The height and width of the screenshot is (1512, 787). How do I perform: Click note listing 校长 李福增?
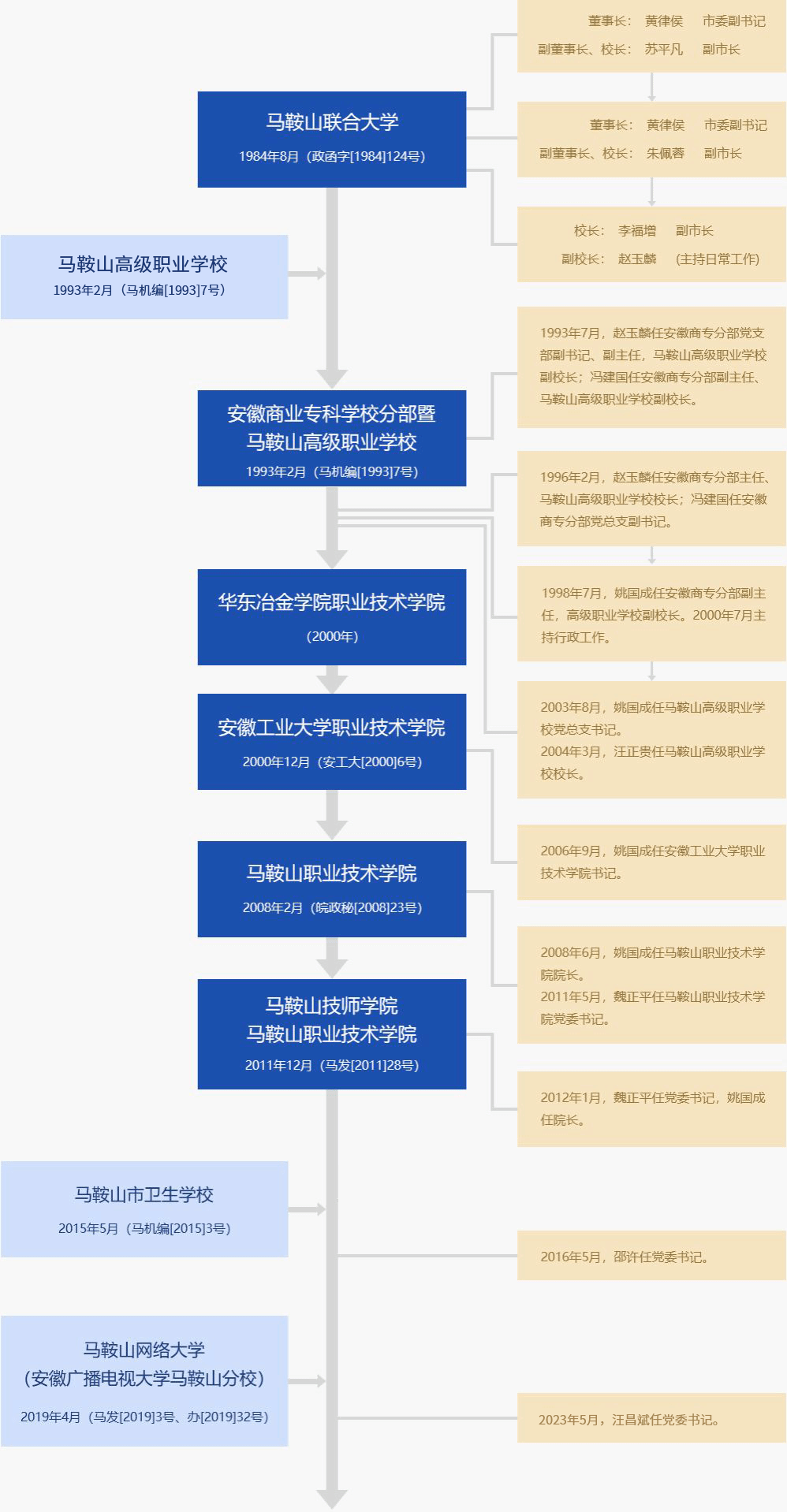pyautogui.click(x=651, y=244)
